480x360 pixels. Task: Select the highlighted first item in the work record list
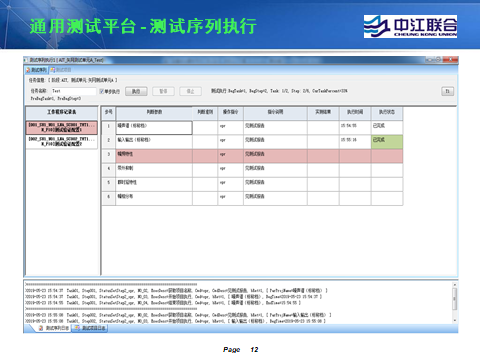pyautogui.click(x=62, y=127)
